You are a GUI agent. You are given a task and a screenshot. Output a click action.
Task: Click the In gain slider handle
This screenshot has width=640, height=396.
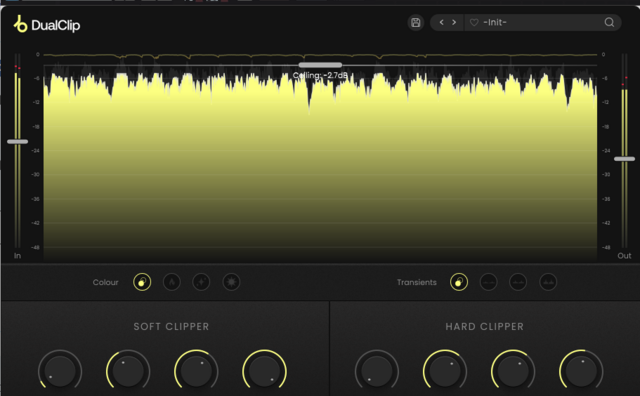18,142
